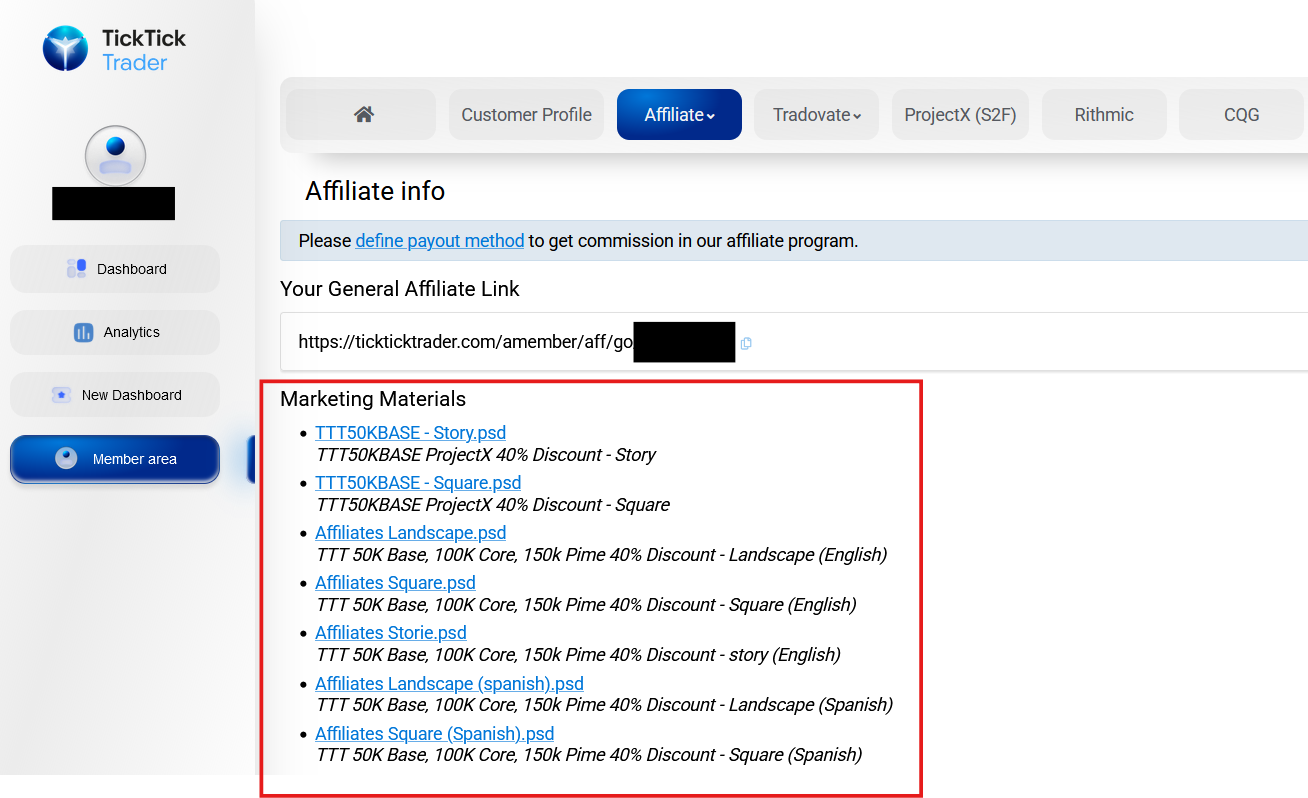Click the TickTick Trader logo
1308x798 pixels.
pyautogui.click(x=114, y=49)
